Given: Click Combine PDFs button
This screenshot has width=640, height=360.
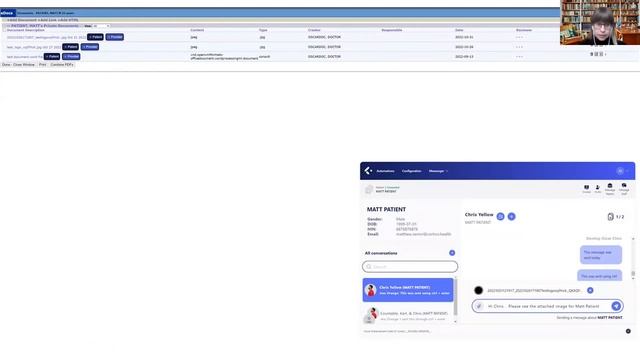Looking at the screenshot, I should pos(62,65).
